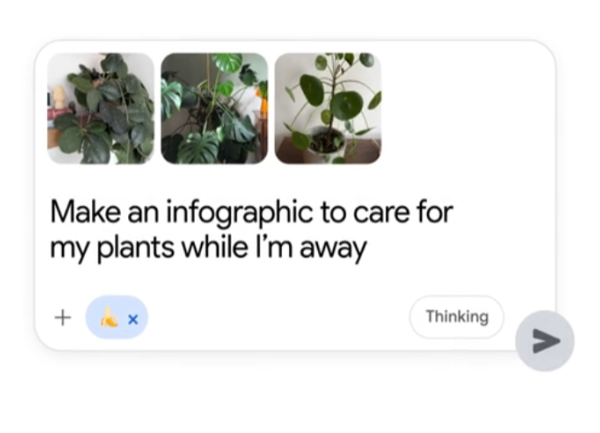The width and height of the screenshot is (600, 433).
Task: Click the word "my" starting the second line
Action: (70, 249)
